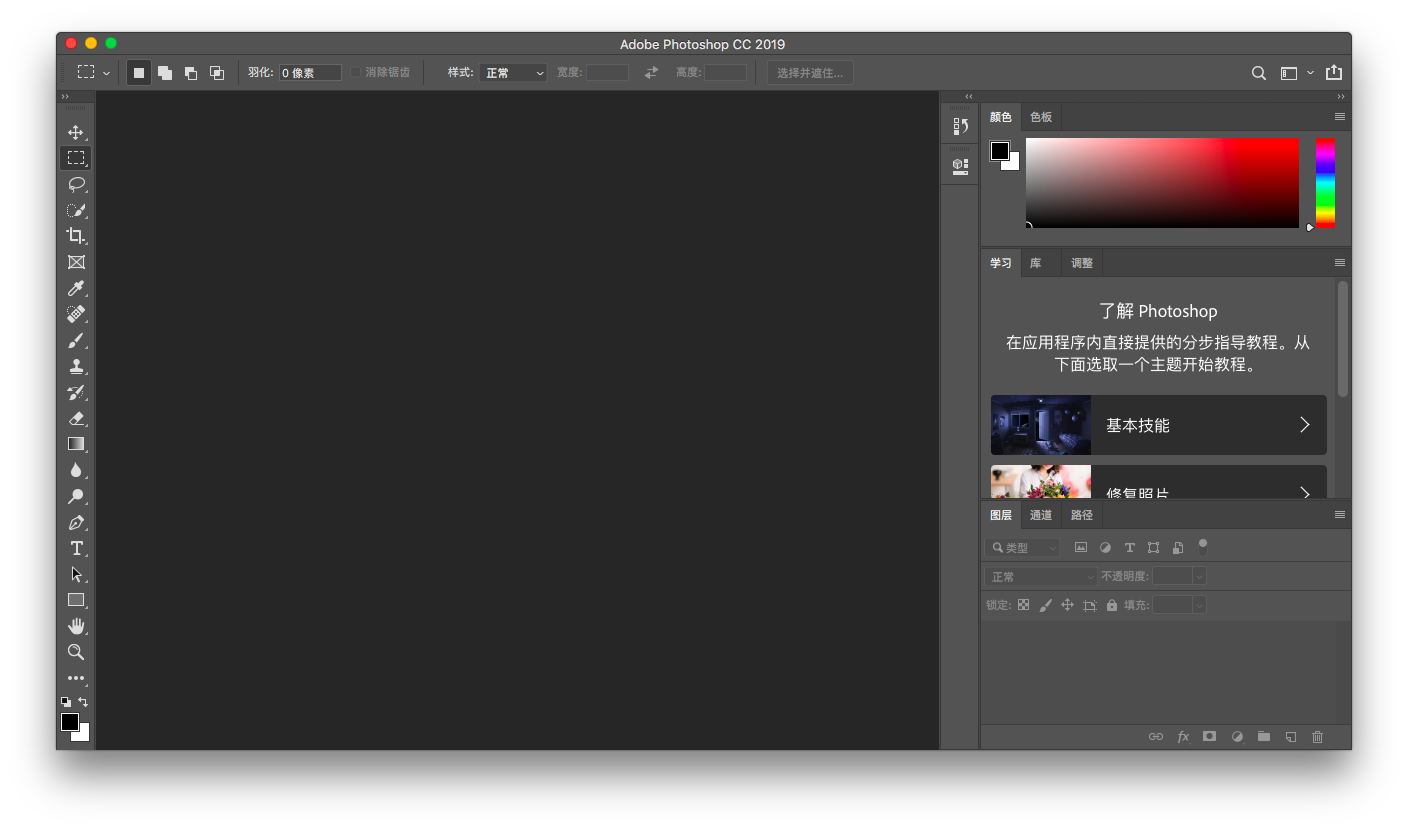Toggle the layer filter on/off switch
The height and width of the screenshot is (830, 1408).
(1202, 546)
